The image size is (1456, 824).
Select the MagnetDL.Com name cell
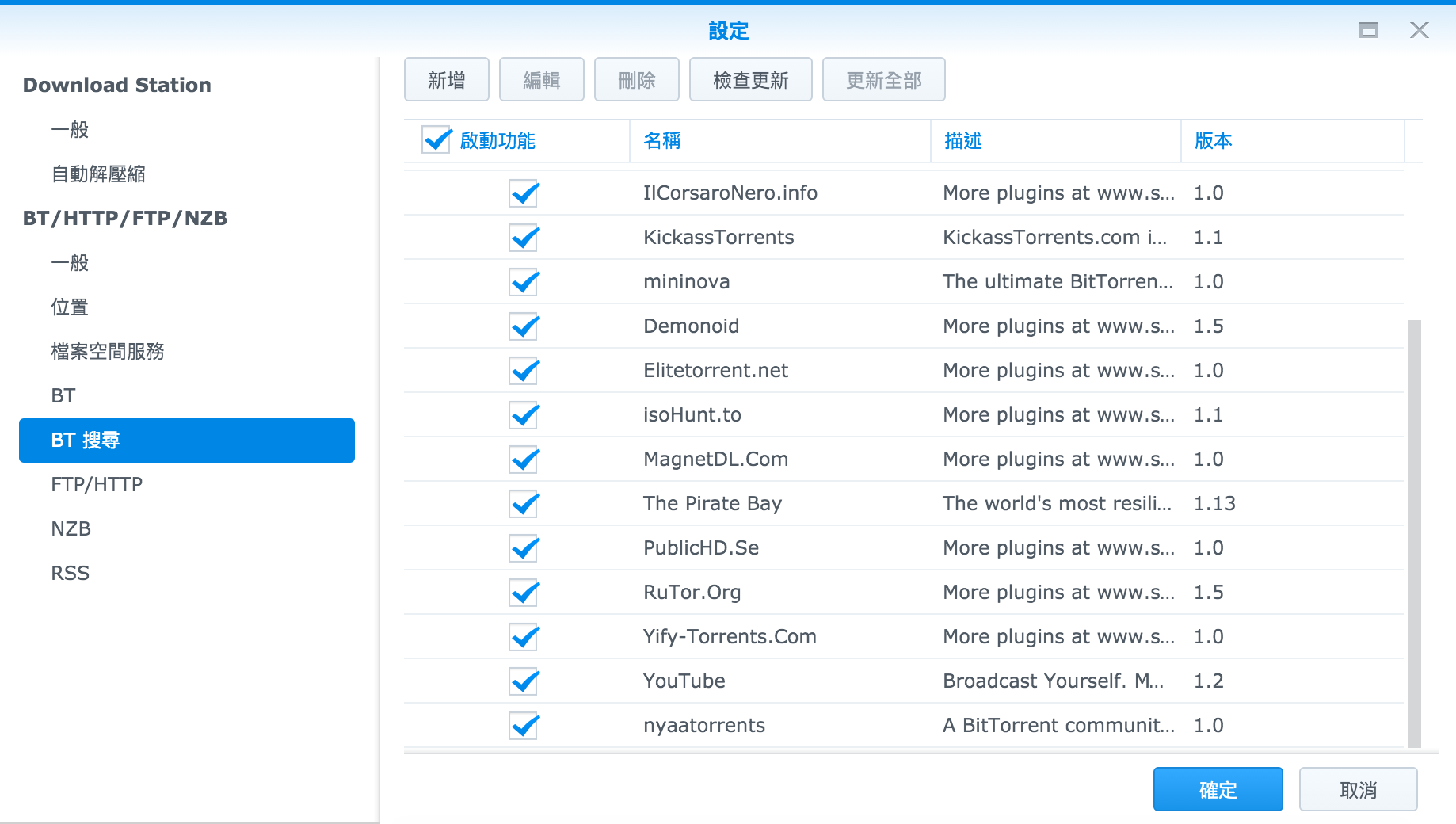pos(715,460)
